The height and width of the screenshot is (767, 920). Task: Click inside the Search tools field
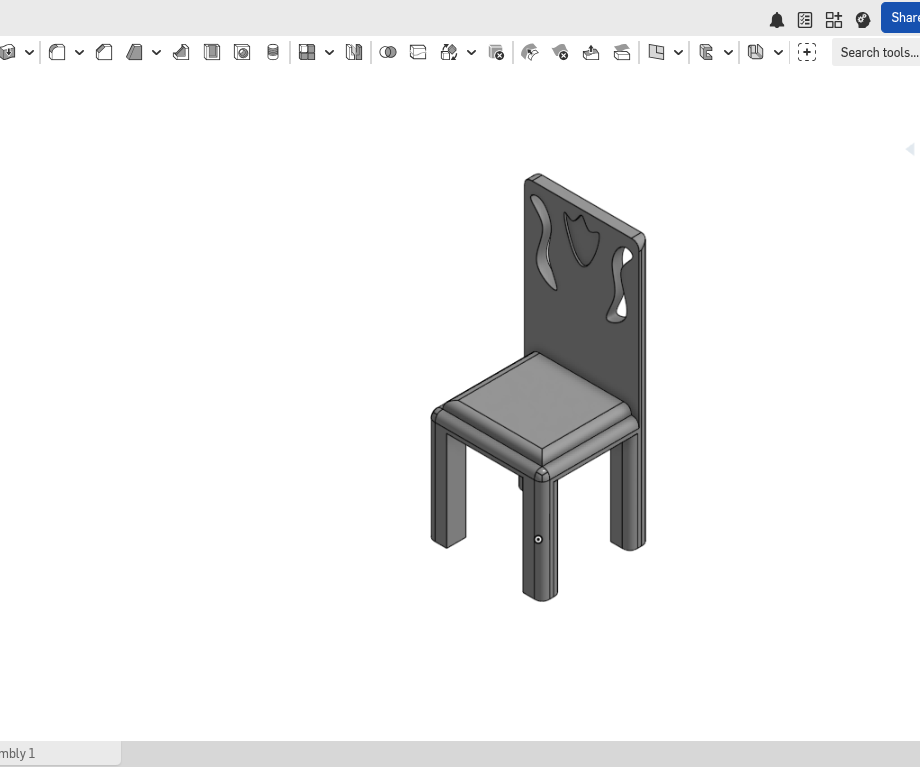pos(878,52)
